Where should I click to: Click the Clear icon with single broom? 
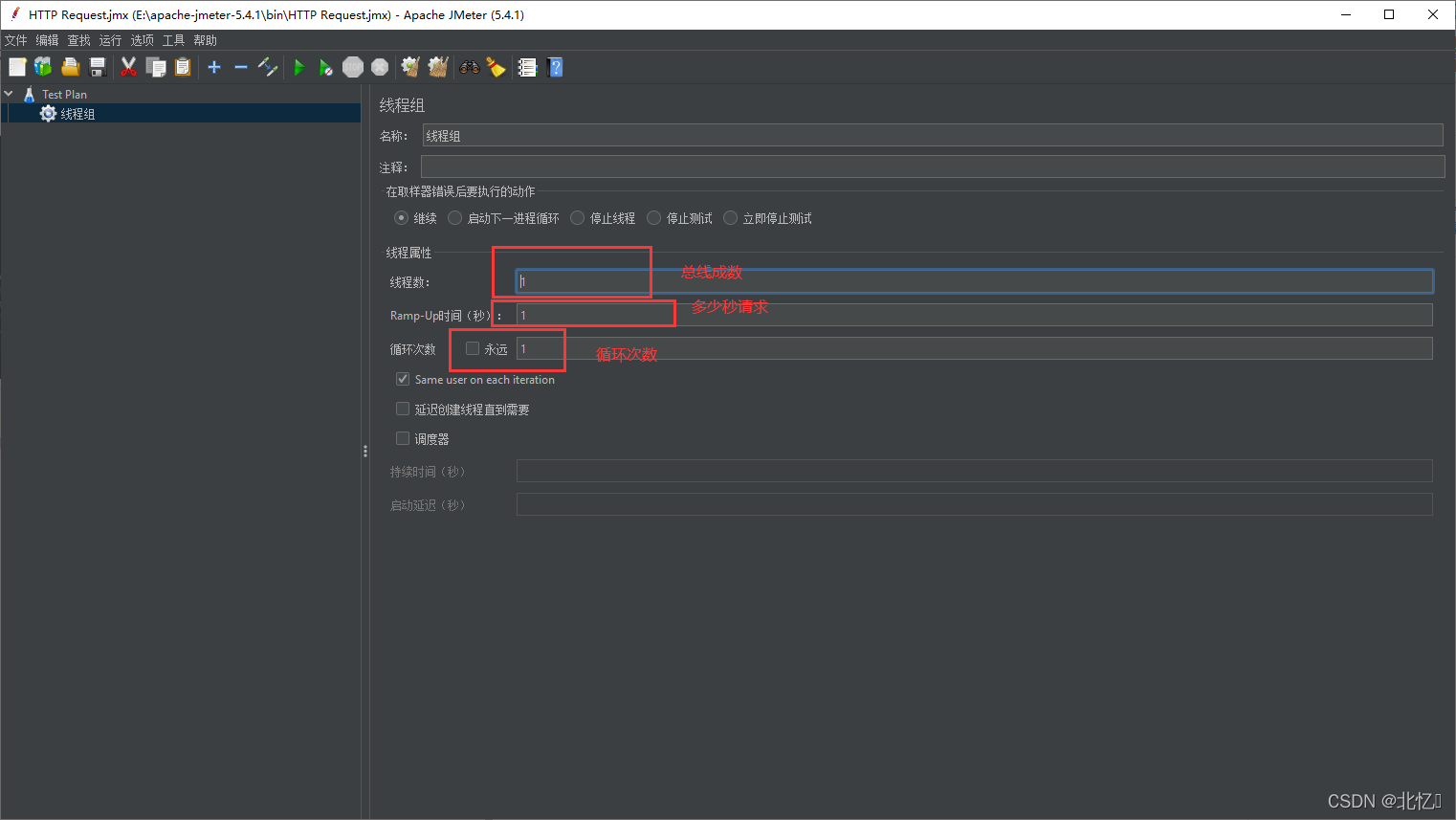pos(411,67)
